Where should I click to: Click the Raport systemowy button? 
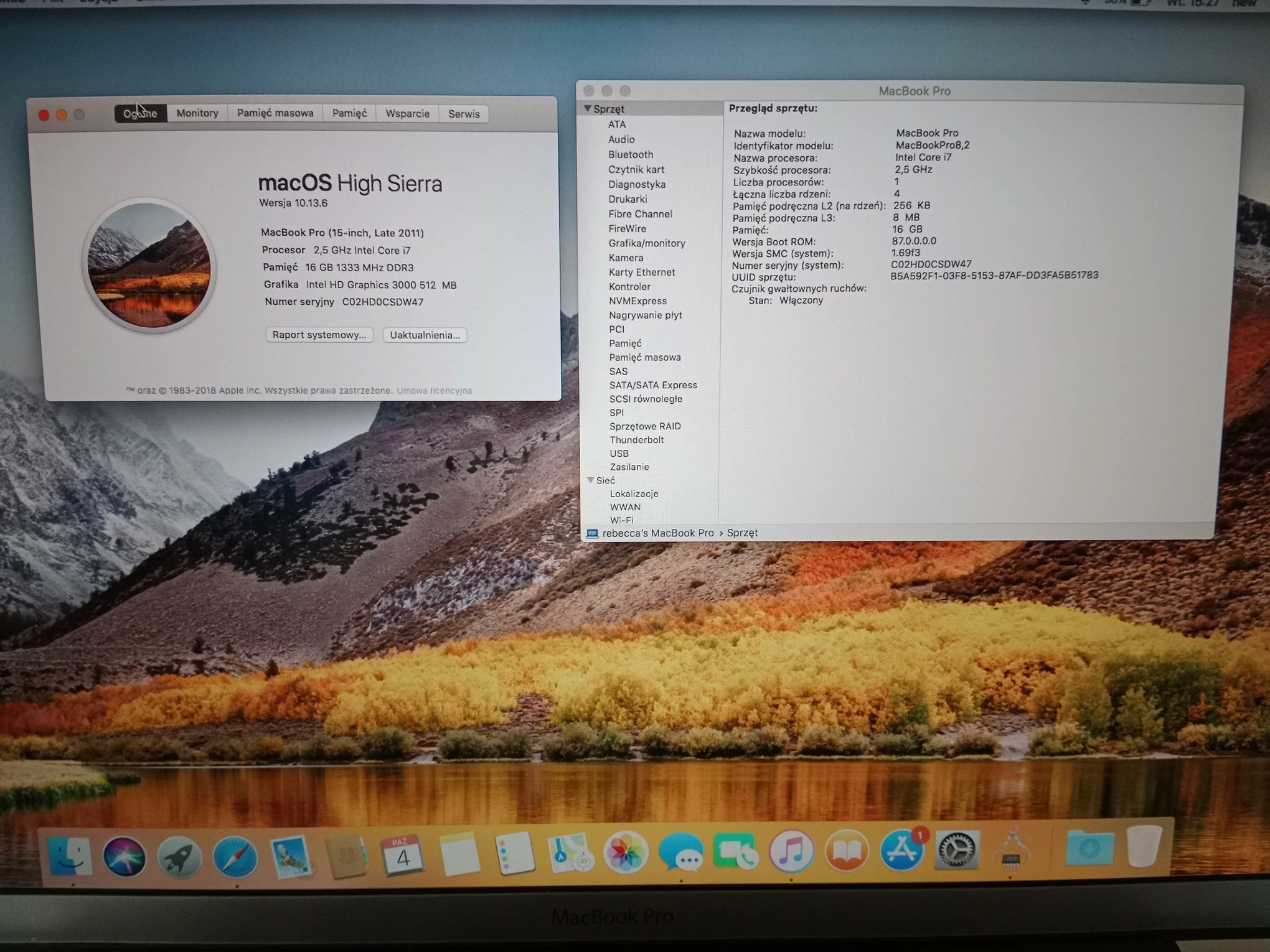(x=319, y=335)
